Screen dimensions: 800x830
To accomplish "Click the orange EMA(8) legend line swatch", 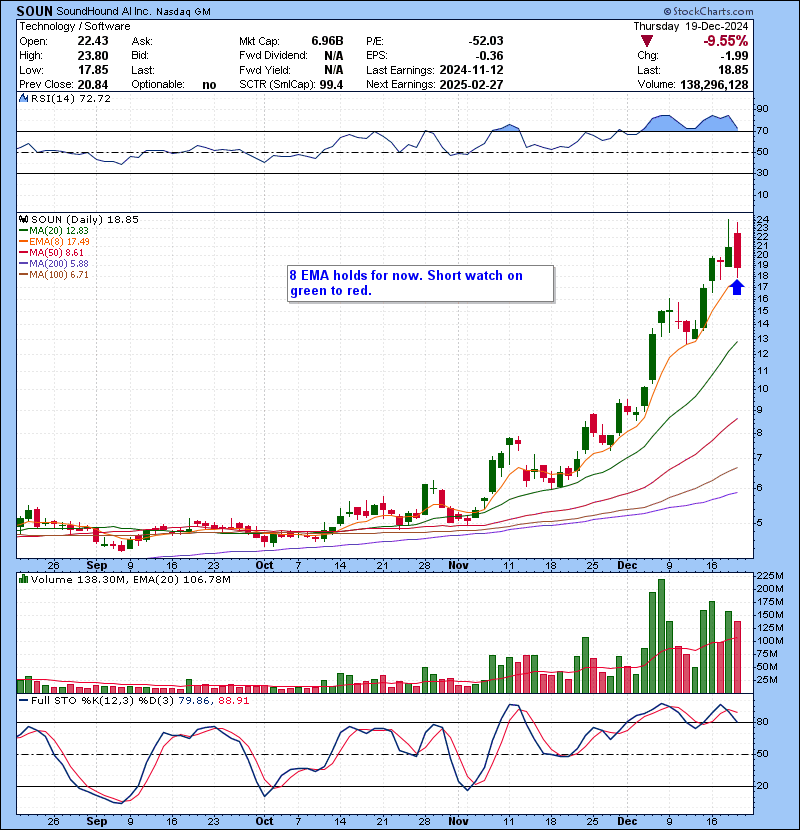I will click(23, 242).
